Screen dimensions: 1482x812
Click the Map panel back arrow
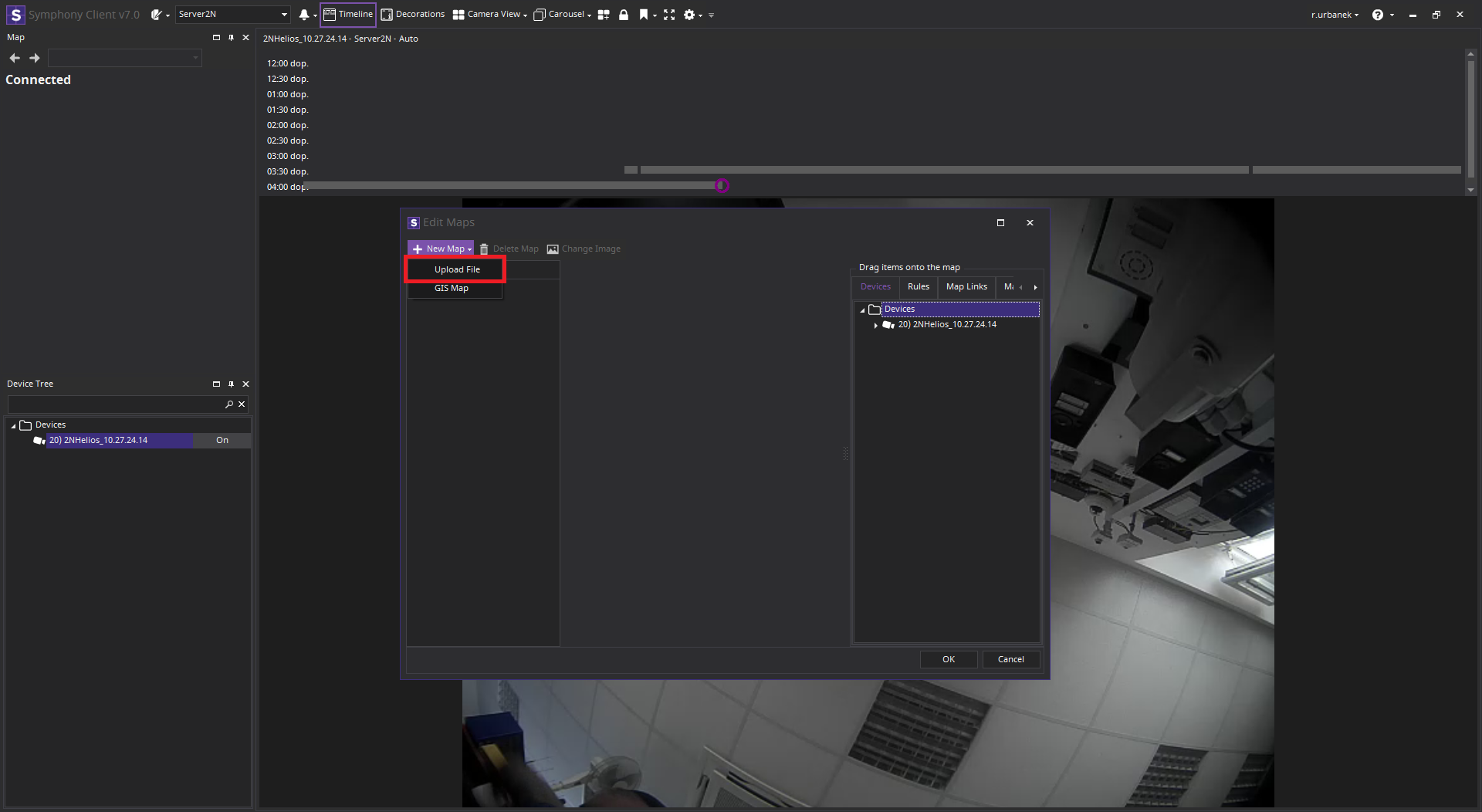(15, 58)
